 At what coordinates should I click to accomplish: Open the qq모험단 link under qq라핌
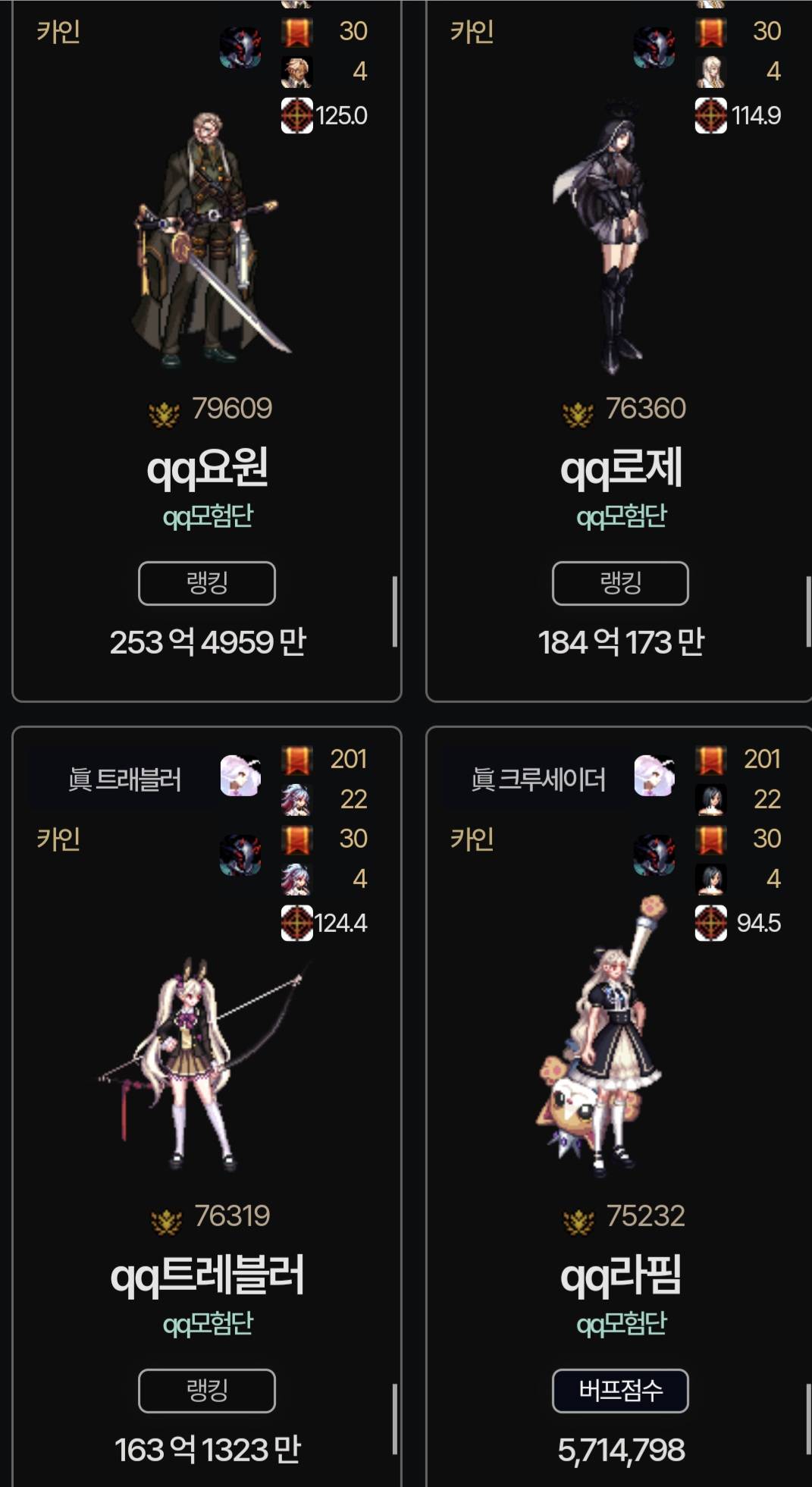[622, 1324]
